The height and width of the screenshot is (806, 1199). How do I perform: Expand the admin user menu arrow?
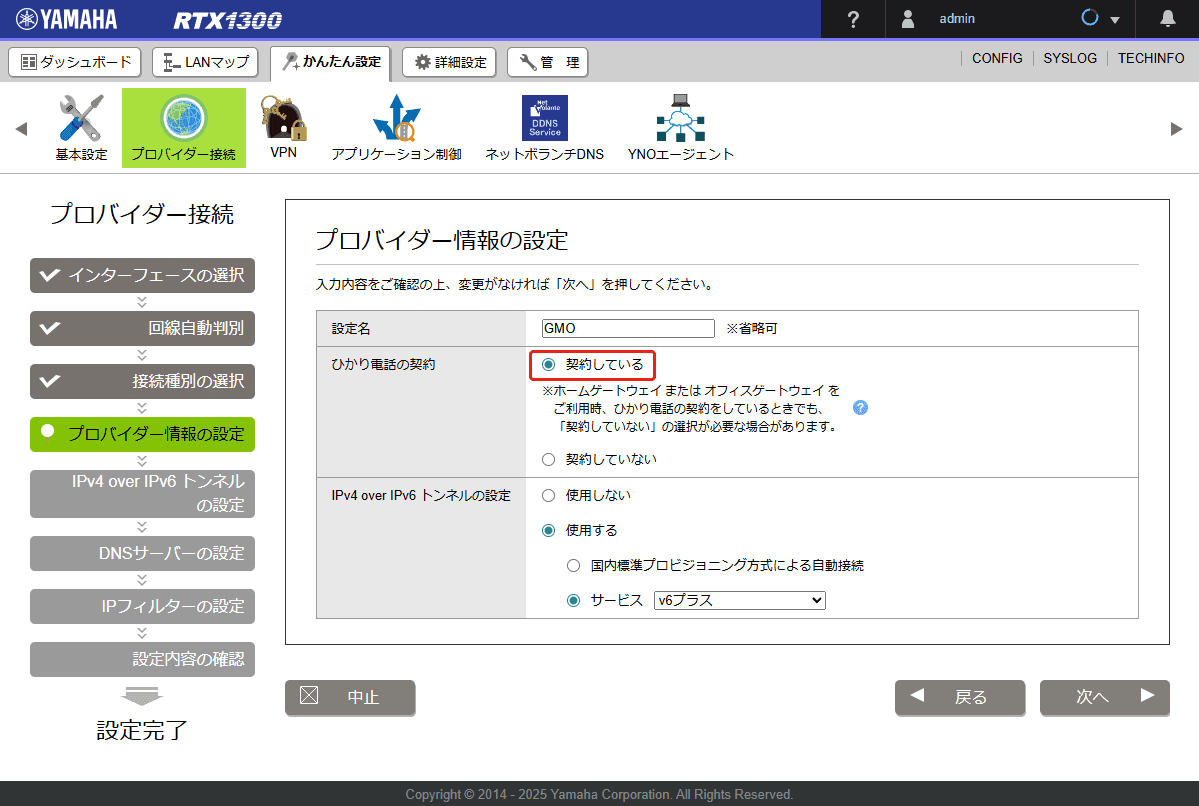point(1114,20)
